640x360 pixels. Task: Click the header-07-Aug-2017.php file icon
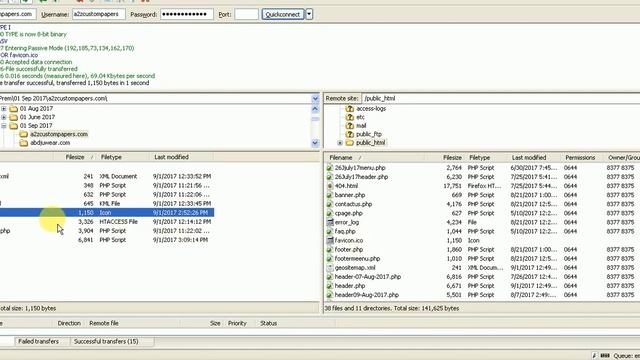330,277
